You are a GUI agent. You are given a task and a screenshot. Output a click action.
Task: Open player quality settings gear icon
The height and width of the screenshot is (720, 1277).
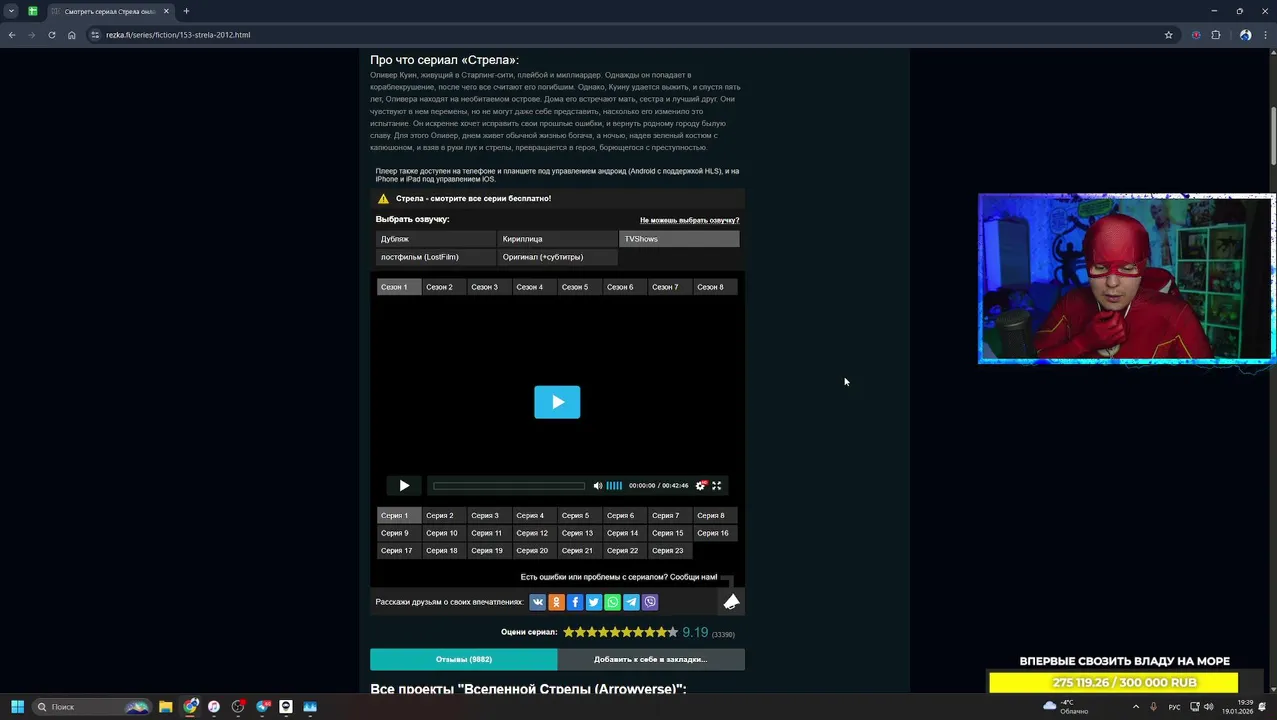(x=700, y=486)
